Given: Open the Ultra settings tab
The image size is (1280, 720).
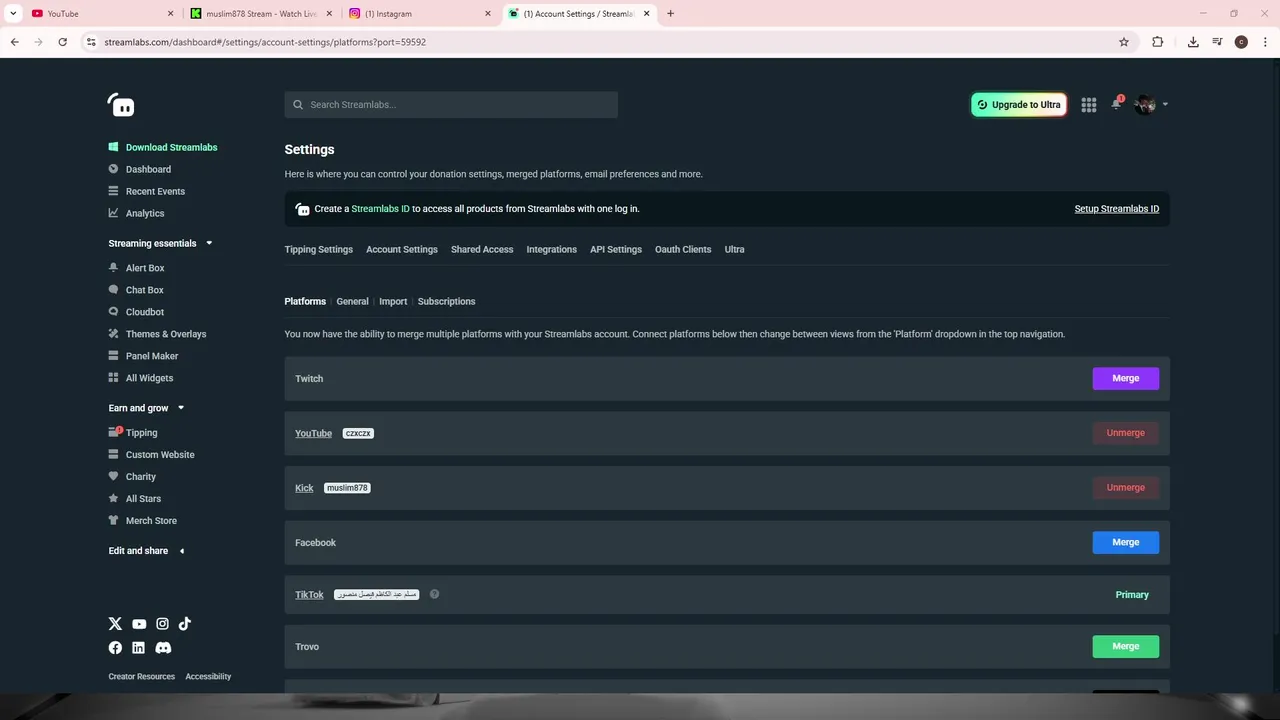Looking at the screenshot, I should (735, 249).
